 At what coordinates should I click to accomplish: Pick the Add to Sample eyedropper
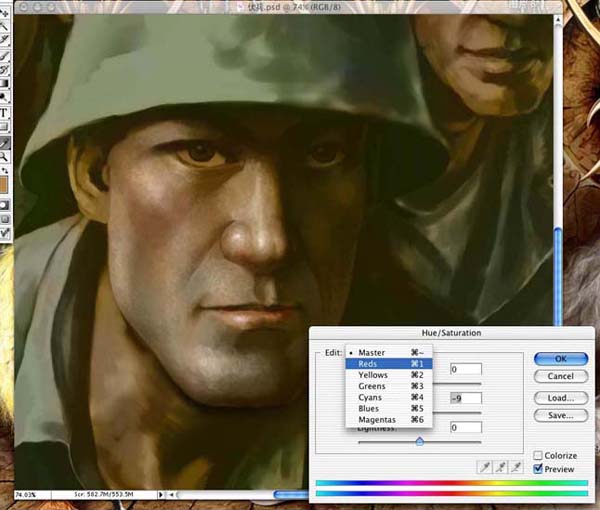501,467
